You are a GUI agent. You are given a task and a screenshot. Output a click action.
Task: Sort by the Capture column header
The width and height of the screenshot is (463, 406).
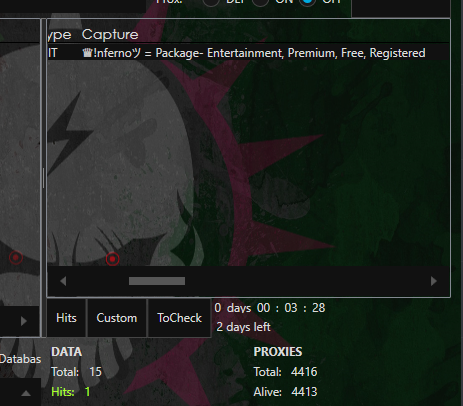pos(110,35)
